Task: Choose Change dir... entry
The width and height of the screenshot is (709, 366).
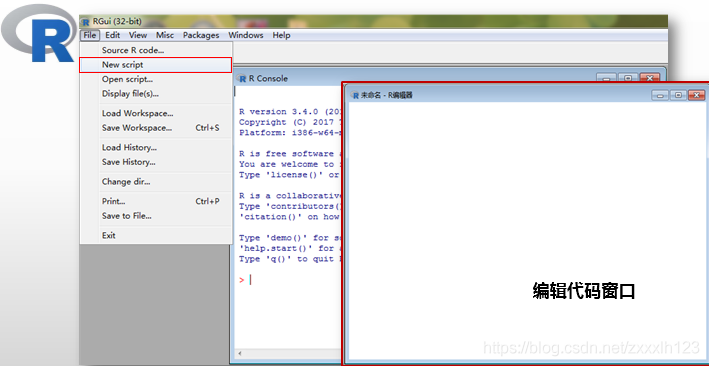Action: click(156, 182)
